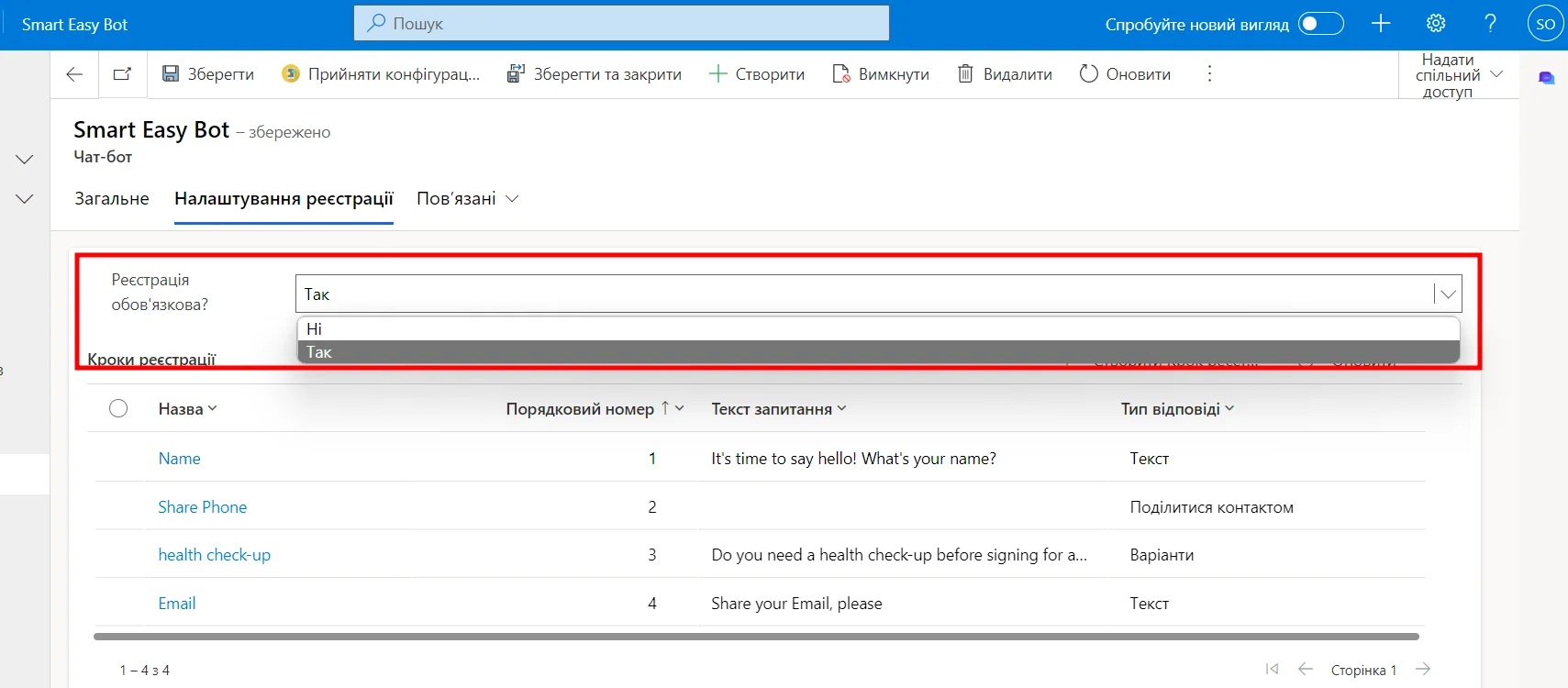Click the Оновити refresh icon
The height and width of the screenshot is (688, 1568).
(x=1088, y=74)
